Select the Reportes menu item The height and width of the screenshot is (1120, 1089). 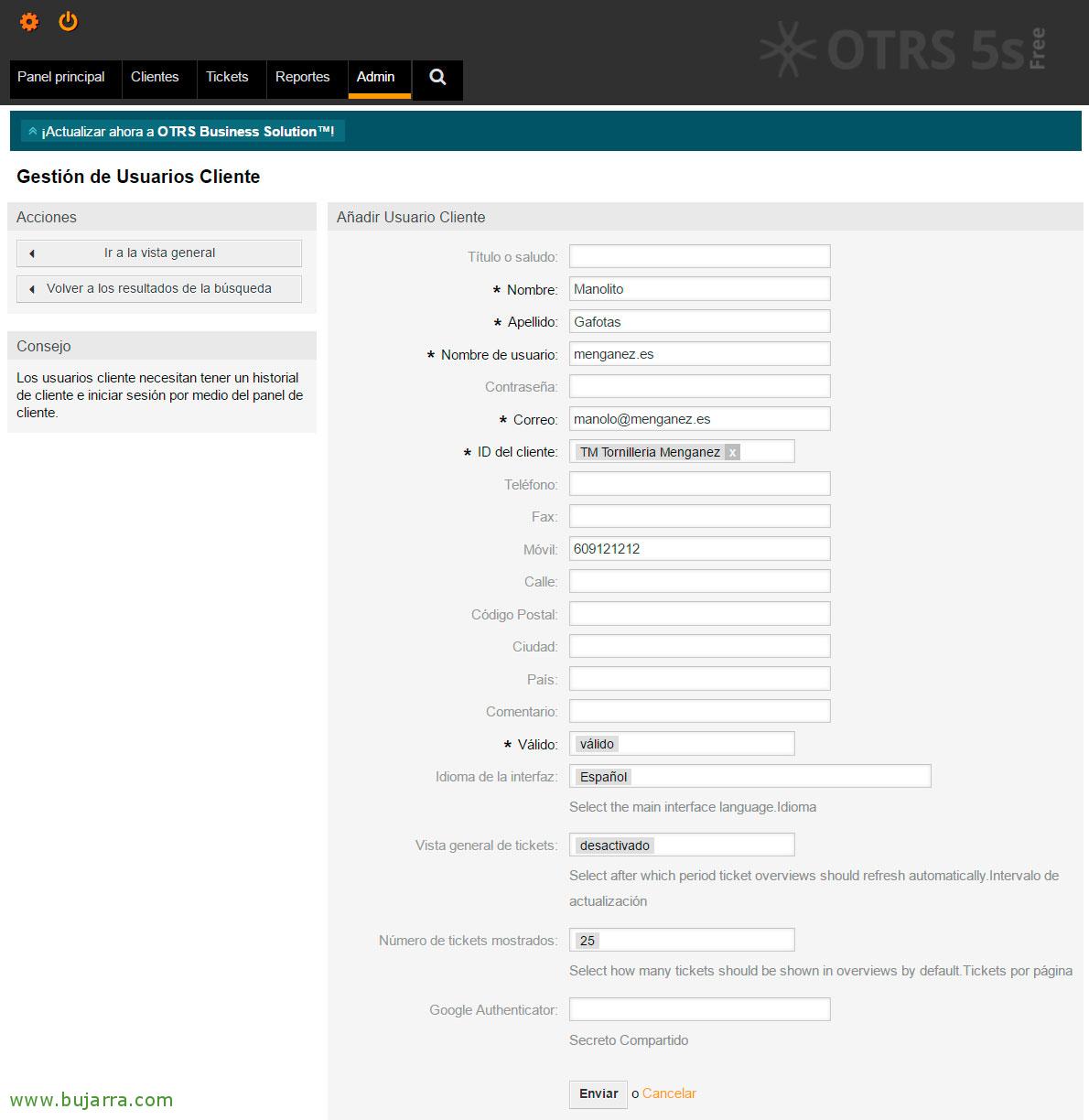click(302, 78)
